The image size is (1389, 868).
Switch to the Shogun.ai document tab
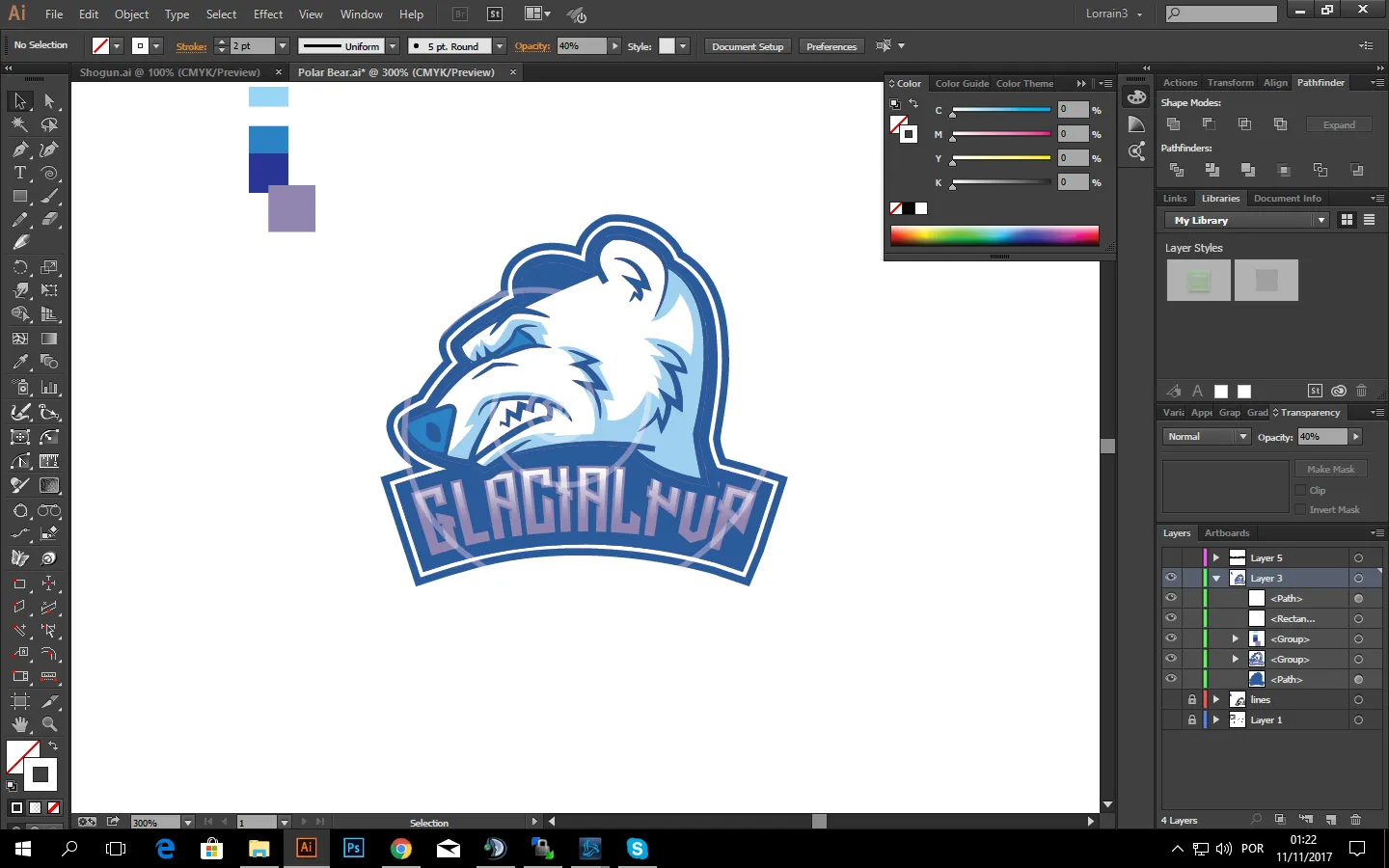pos(170,72)
